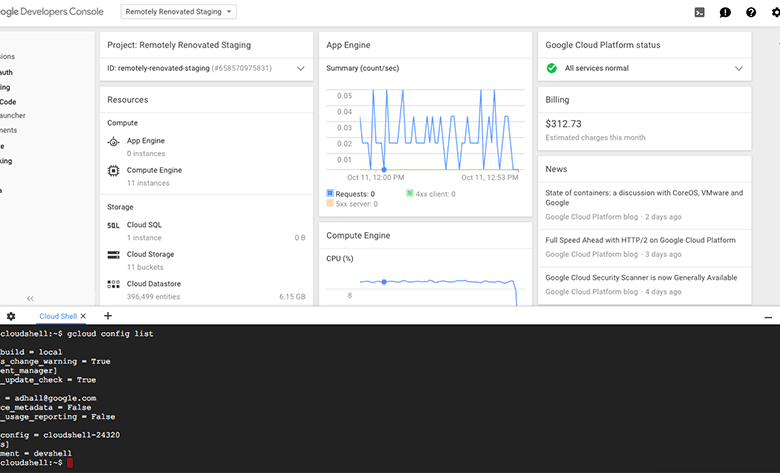
Task: Click '11 buckets' under Cloud Storage
Action: click(145, 267)
